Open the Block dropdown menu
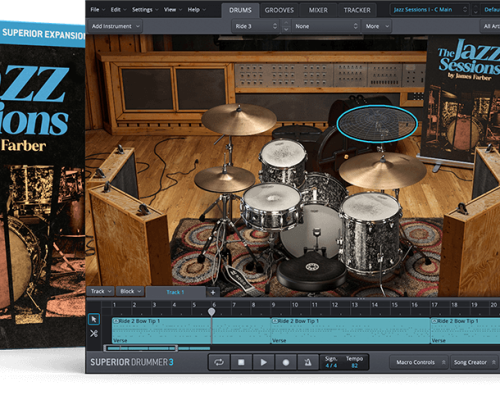This screenshot has height=400, width=500. pyautogui.click(x=130, y=291)
